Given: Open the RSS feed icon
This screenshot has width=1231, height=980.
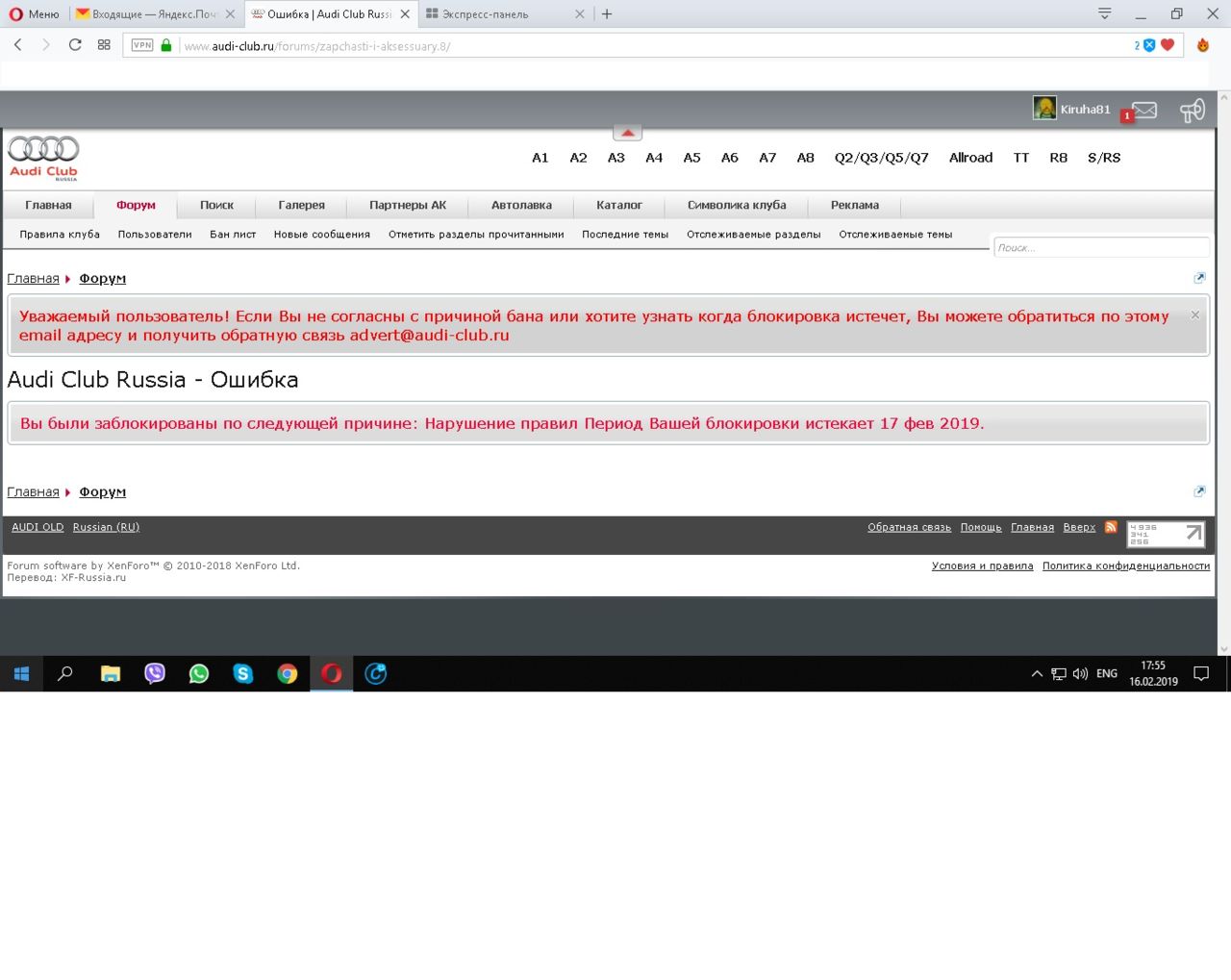Looking at the screenshot, I should 1111,527.
